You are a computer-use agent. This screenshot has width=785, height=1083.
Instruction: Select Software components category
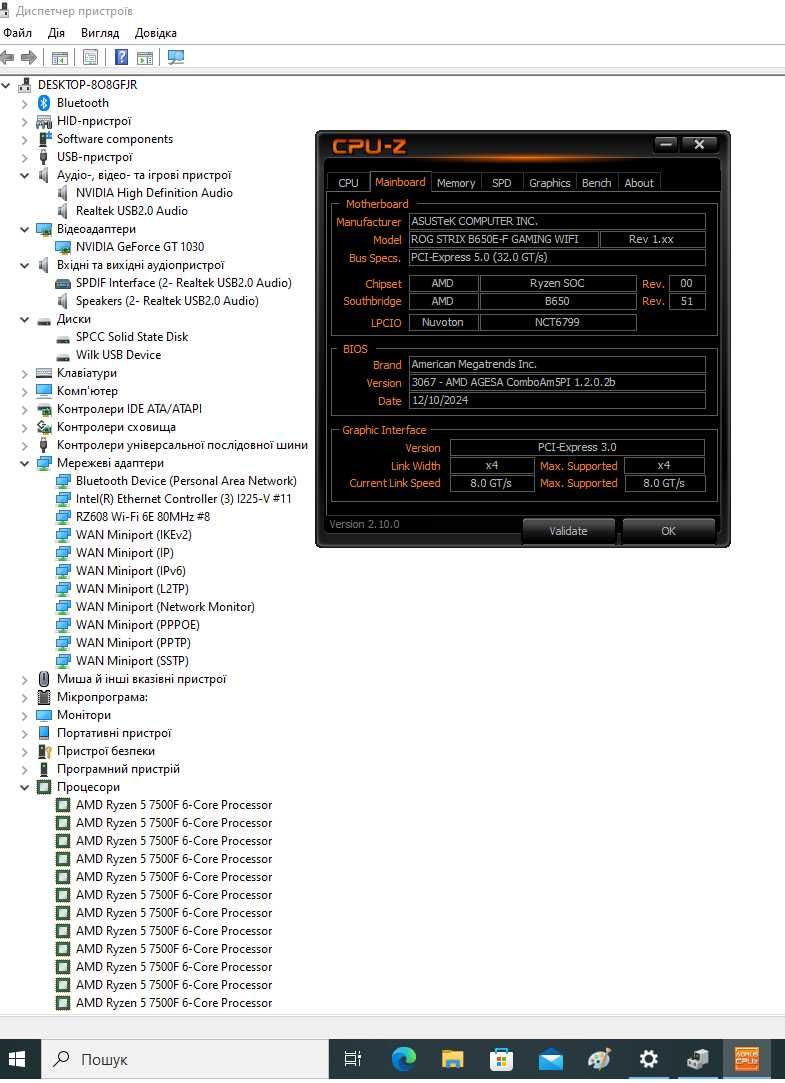[115, 139]
